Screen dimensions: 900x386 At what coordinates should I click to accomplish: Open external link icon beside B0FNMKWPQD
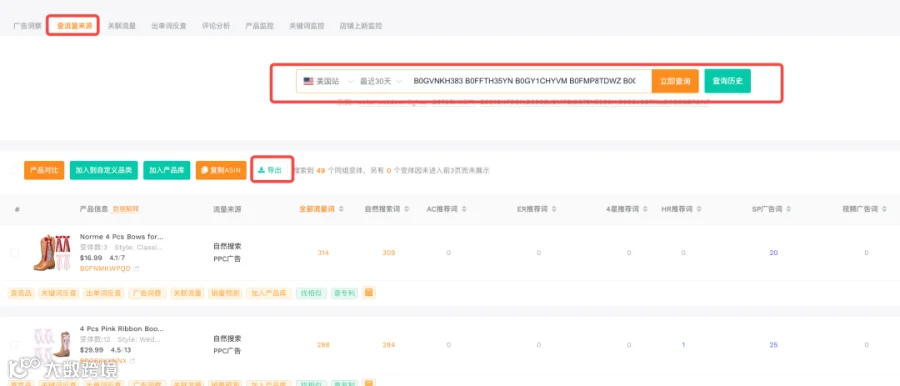pos(136,268)
